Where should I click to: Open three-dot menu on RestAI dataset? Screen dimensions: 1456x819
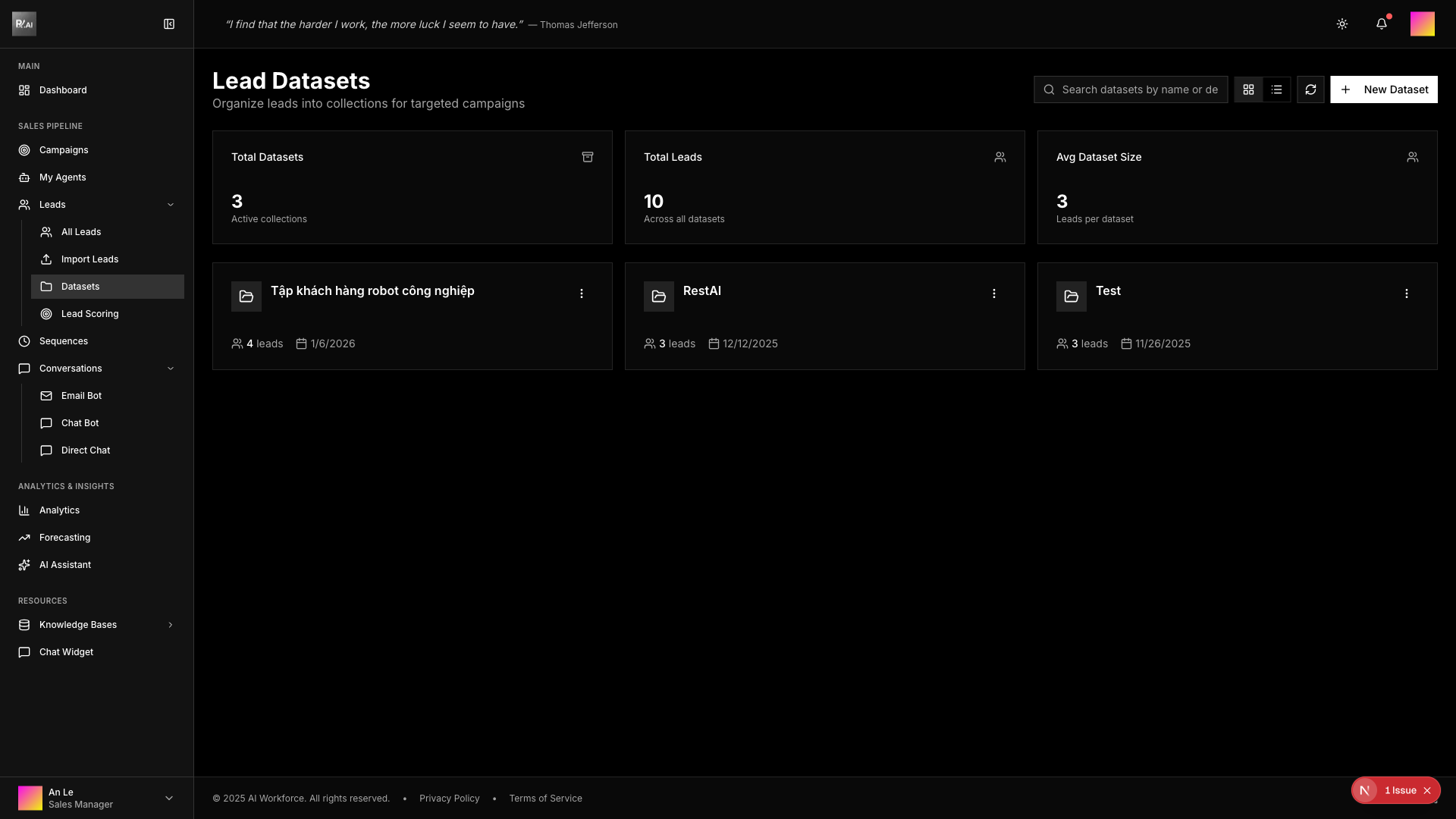coord(993,293)
